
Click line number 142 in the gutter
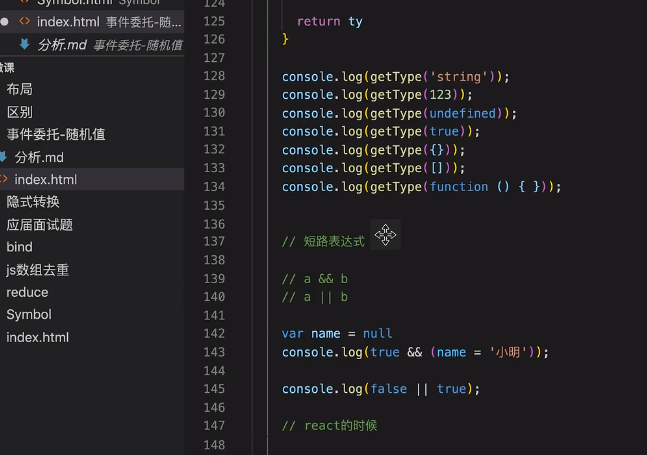pyautogui.click(x=214, y=333)
